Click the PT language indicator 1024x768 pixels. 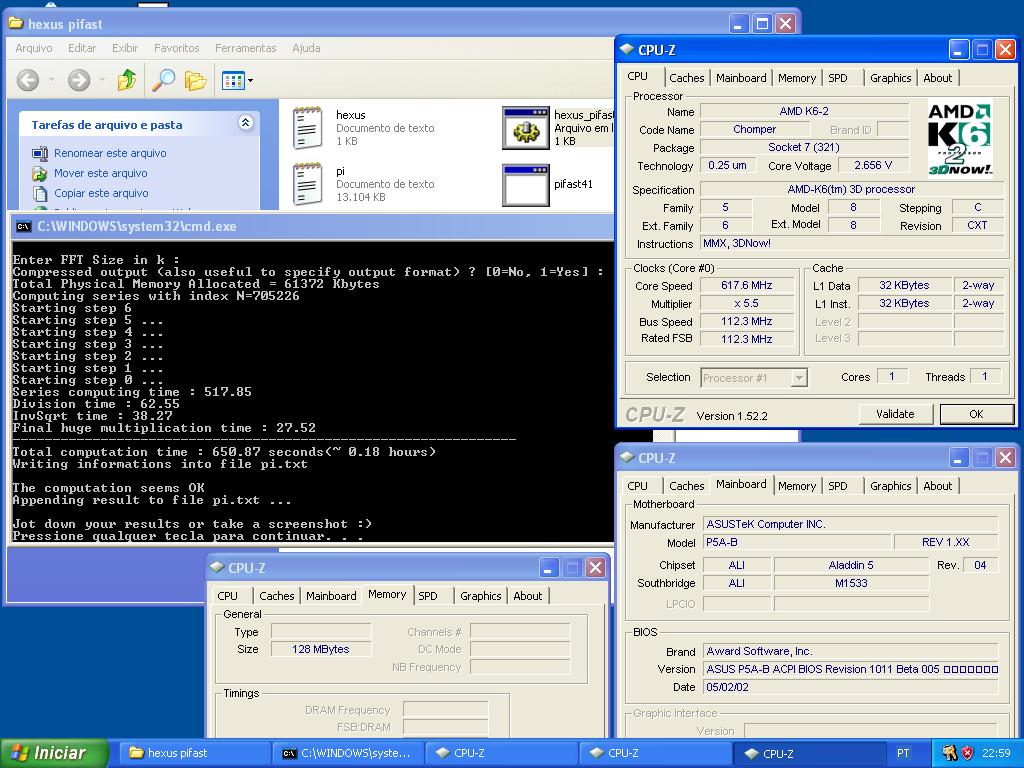click(x=903, y=753)
